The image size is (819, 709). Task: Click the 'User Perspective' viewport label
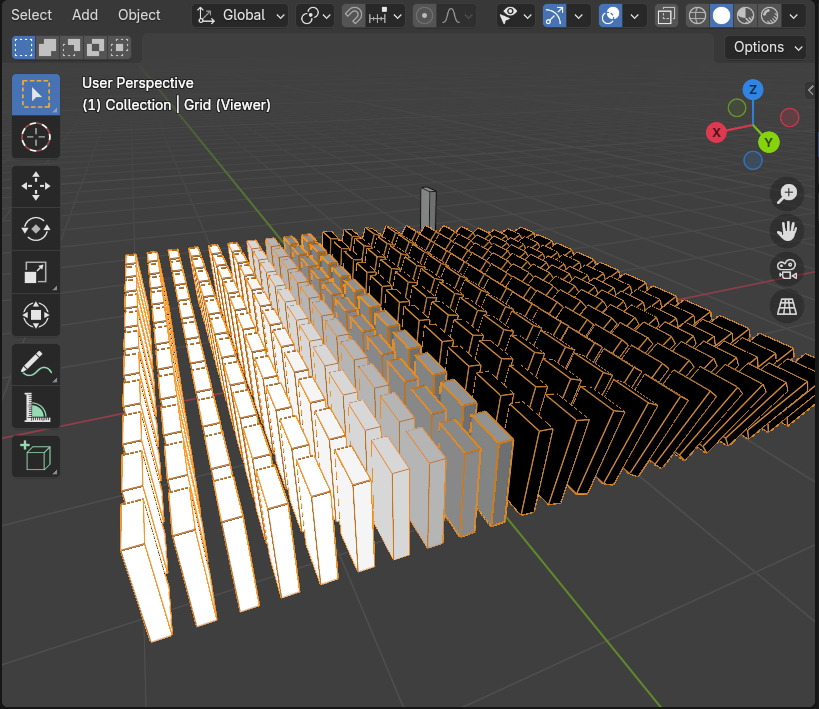pos(138,83)
